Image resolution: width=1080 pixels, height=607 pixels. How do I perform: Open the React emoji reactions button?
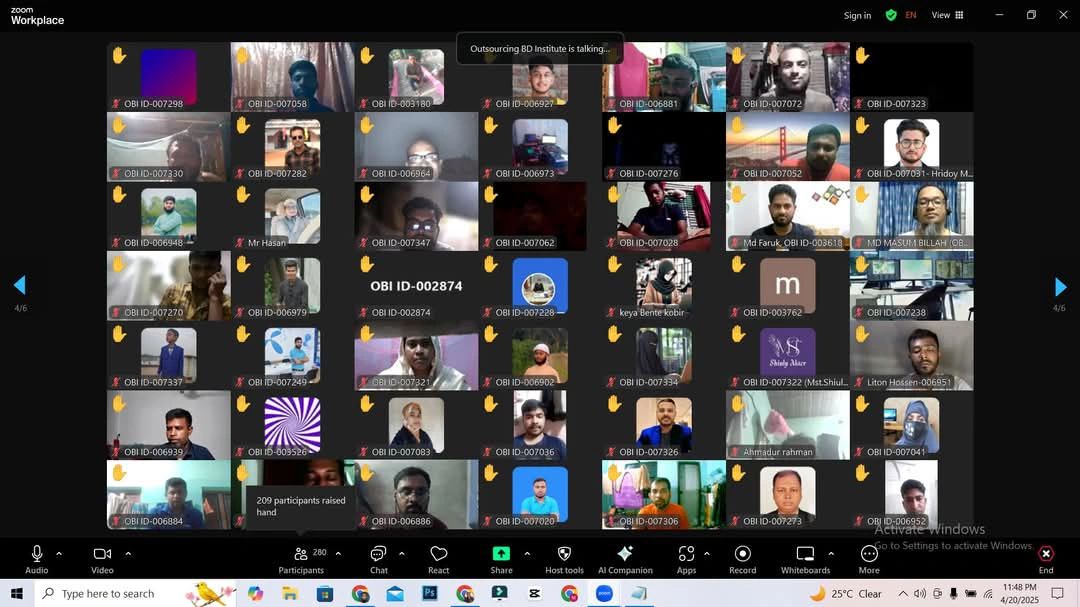click(438, 558)
